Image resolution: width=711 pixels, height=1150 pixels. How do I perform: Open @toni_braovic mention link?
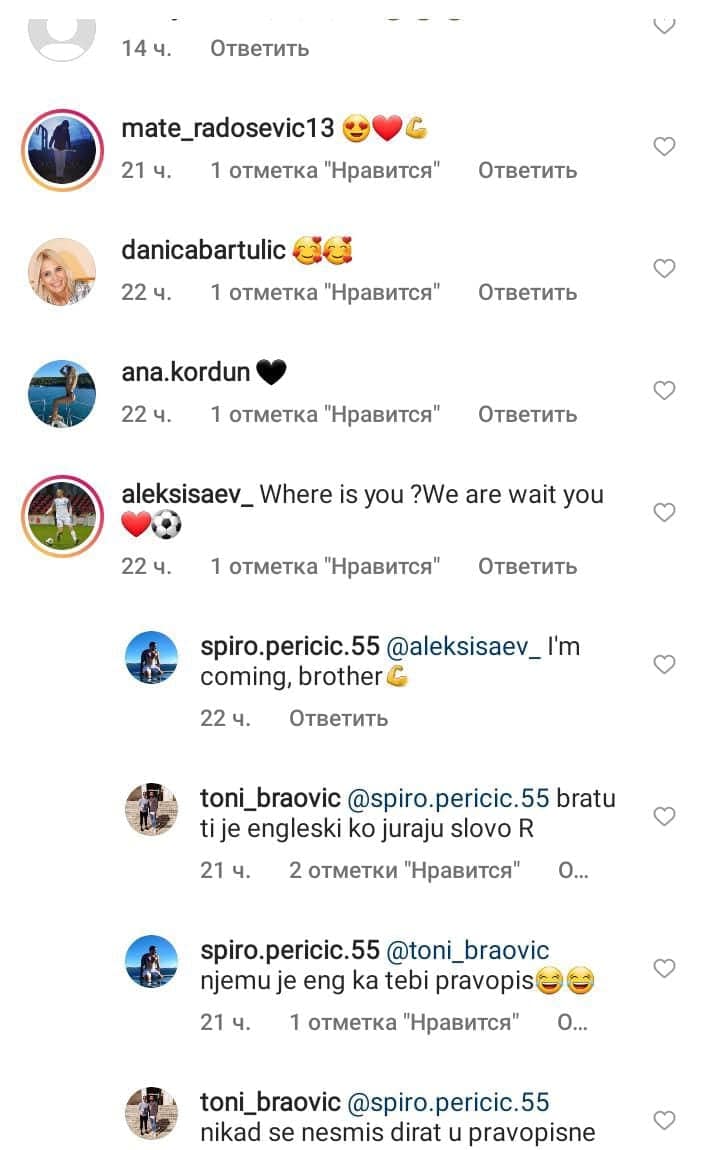coord(467,951)
